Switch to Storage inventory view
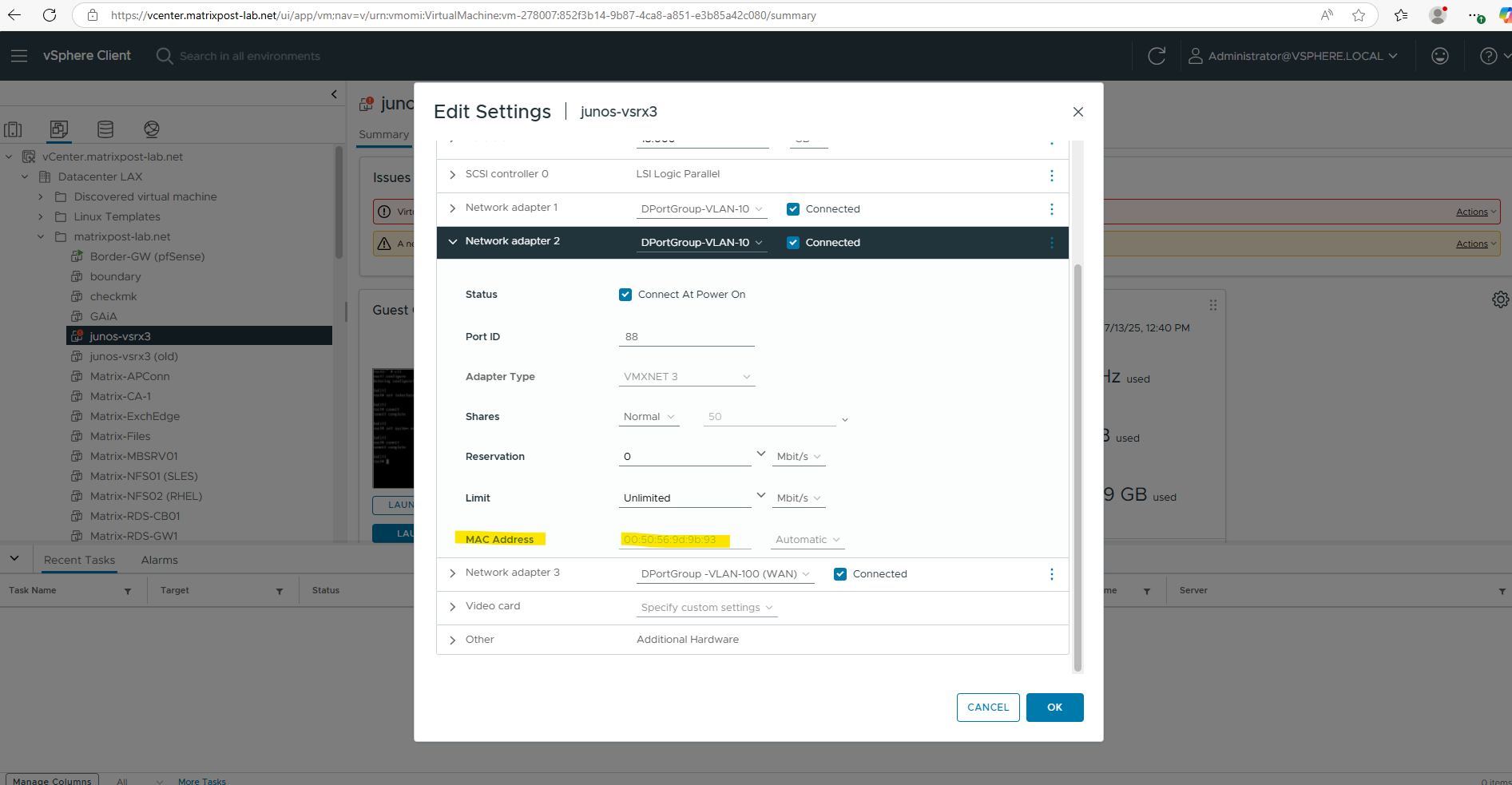The image size is (1512, 785). 105,129
